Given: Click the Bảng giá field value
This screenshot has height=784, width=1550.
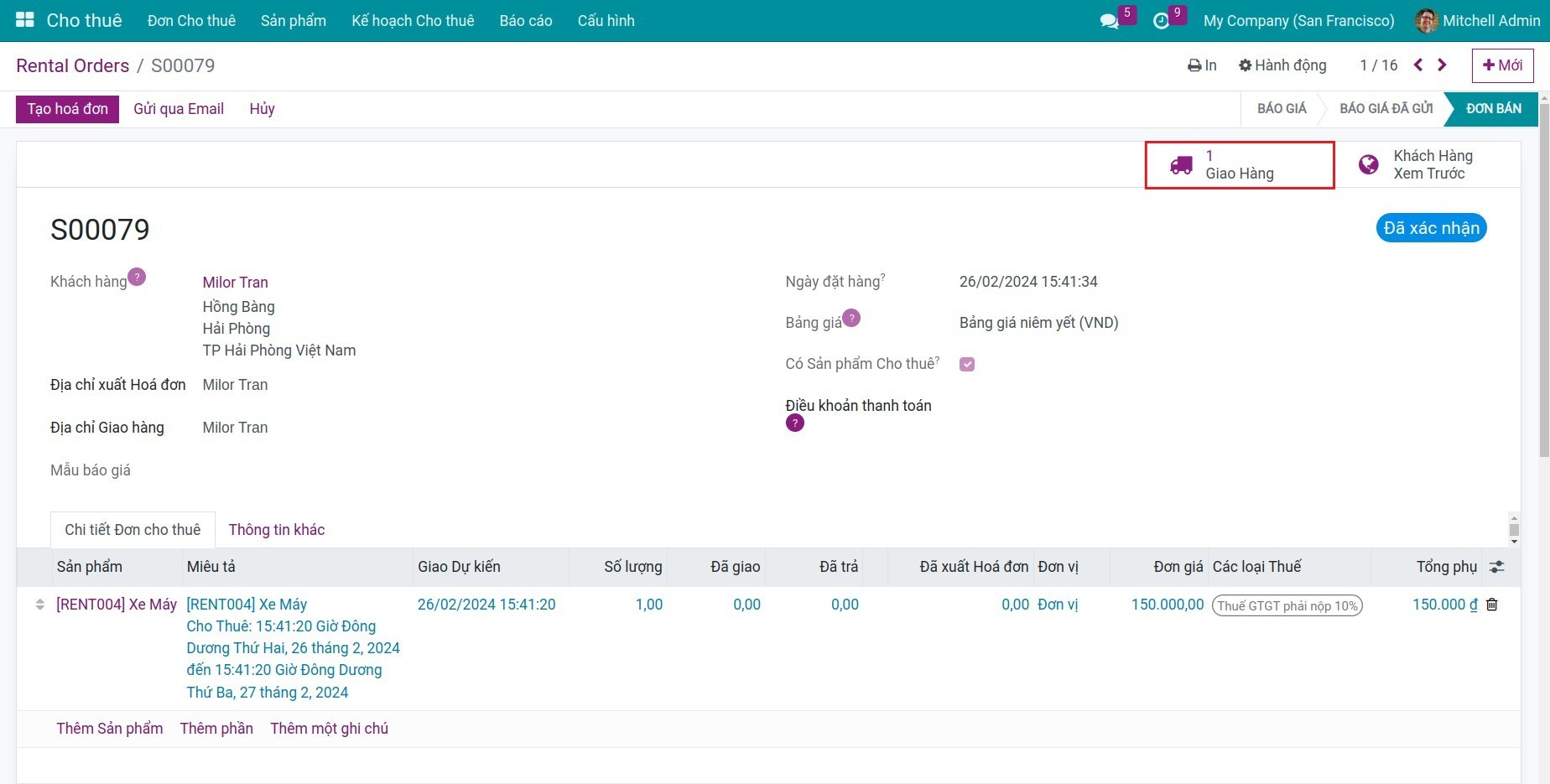Looking at the screenshot, I should click(x=1038, y=323).
